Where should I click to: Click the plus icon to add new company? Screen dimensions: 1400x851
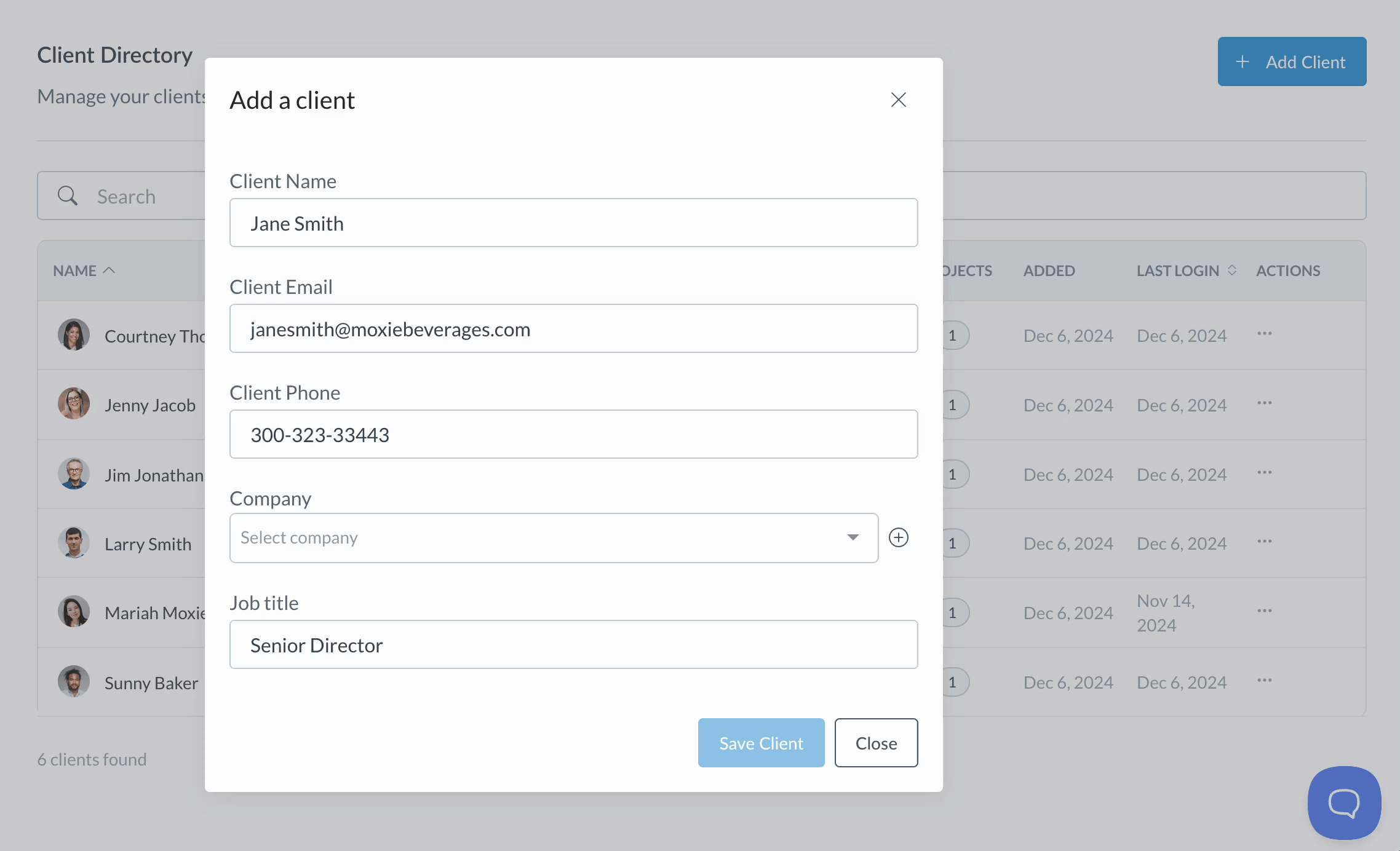pyautogui.click(x=898, y=537)
